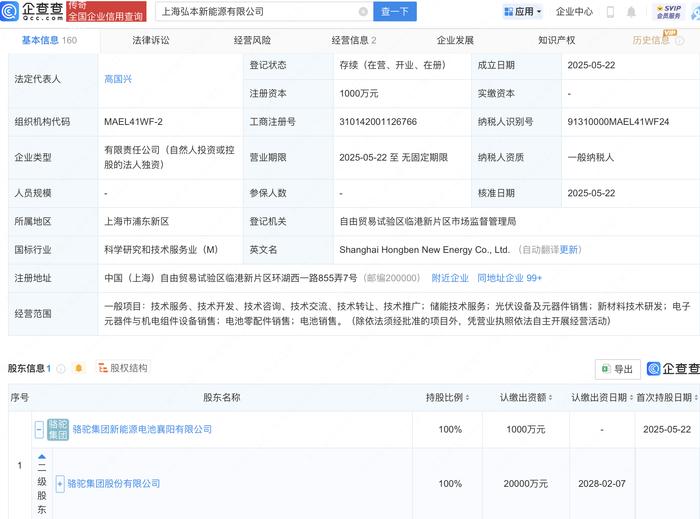
Task: Collapse the 骆驼集团新能源电池襄阳有限公司 row
Action: (39, 429)
